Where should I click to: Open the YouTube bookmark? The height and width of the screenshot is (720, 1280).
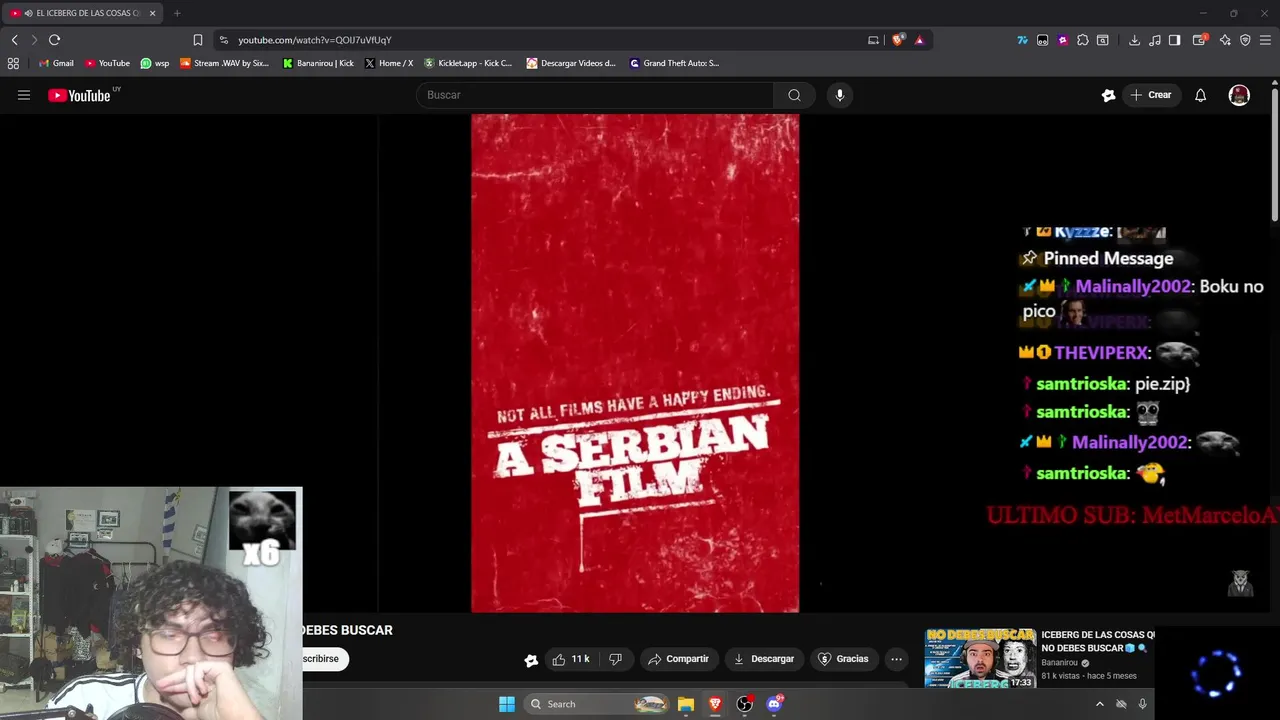click(x=107, y=63)
